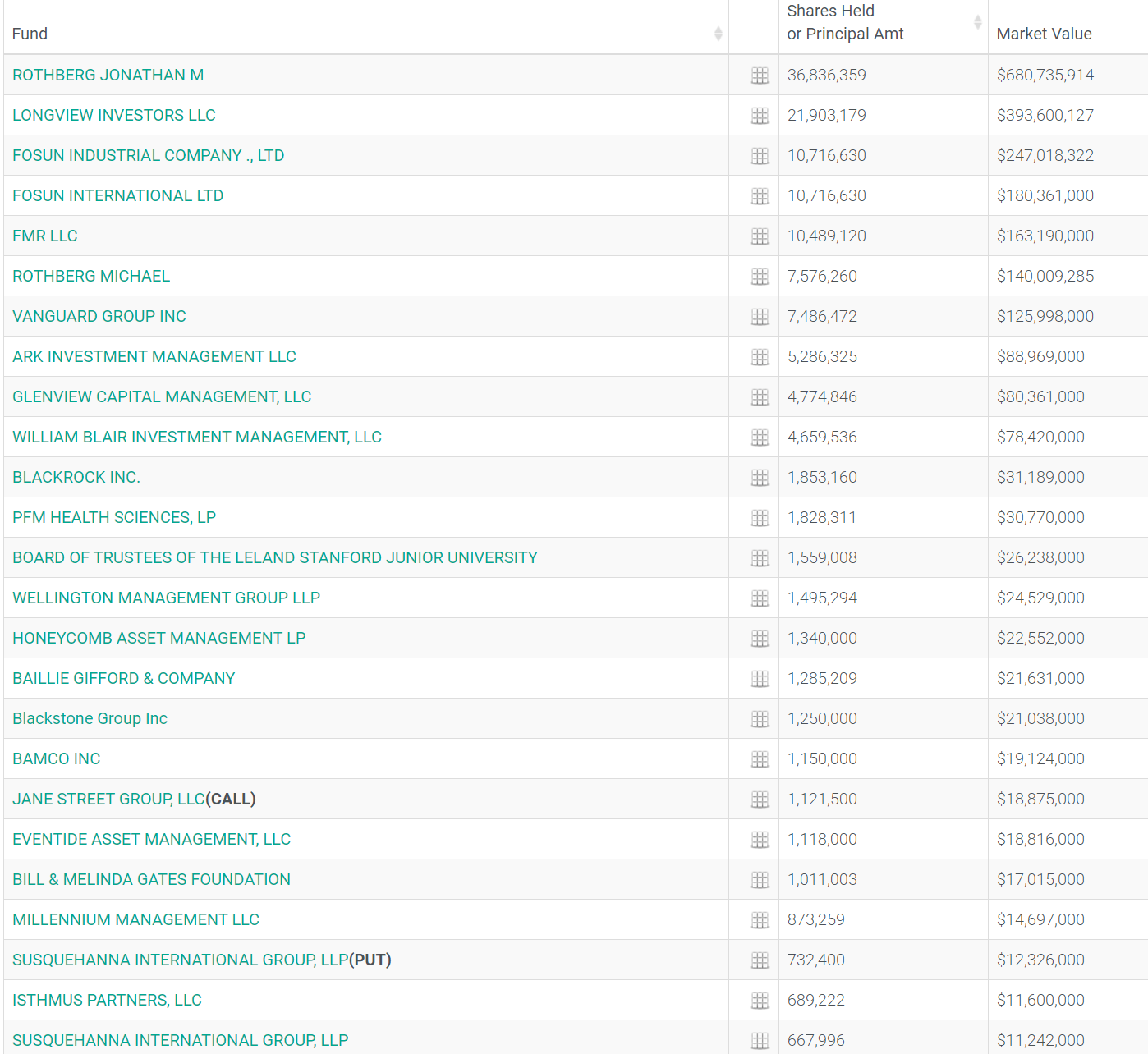Viewport: 1148px width, 1054px height.
Task: Click the grid icon for EVENTIDE ASSET MANAGEMENT
Action: click(x=760, y=840)
